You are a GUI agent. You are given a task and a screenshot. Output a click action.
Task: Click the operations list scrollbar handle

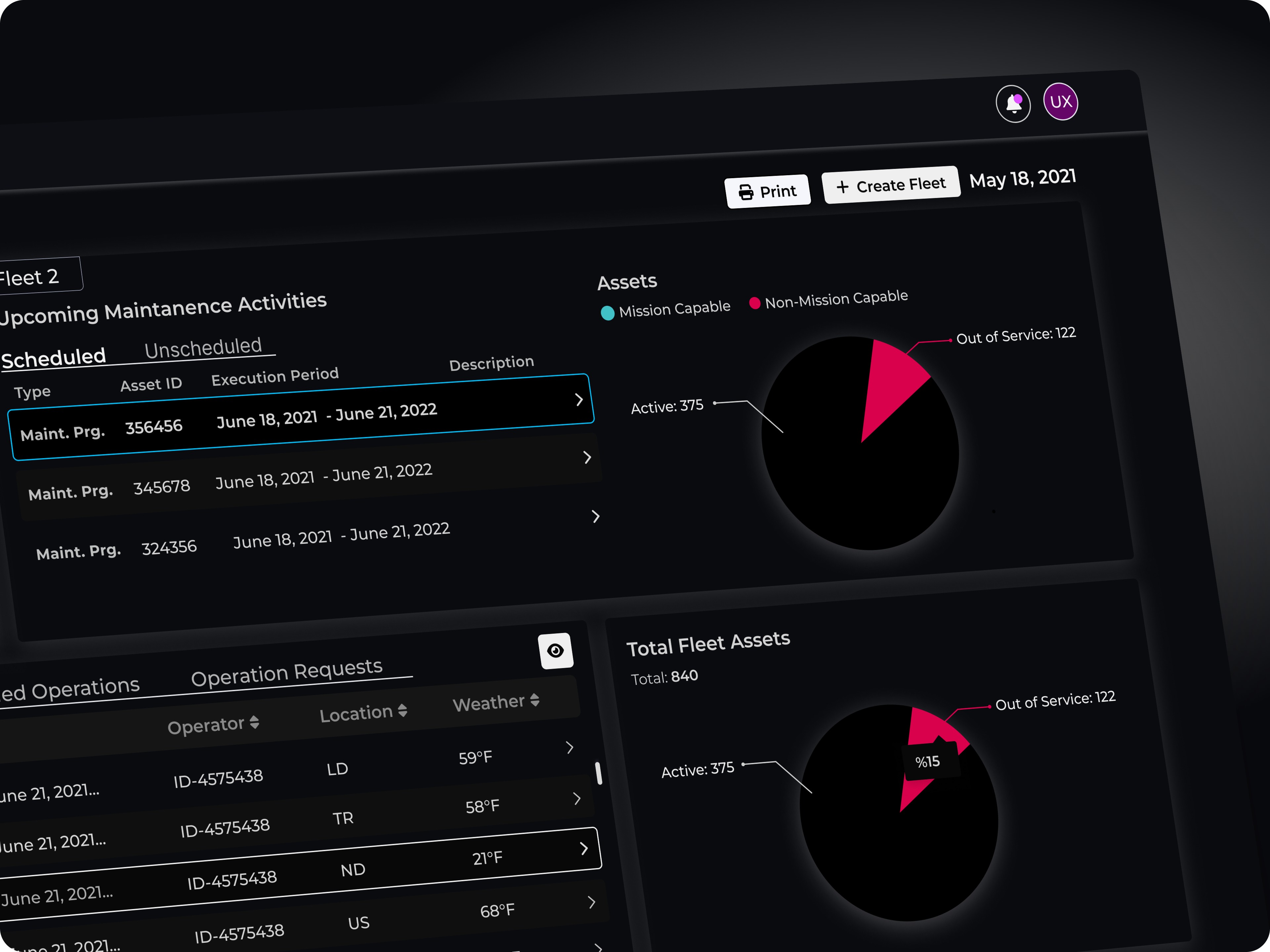598,773
